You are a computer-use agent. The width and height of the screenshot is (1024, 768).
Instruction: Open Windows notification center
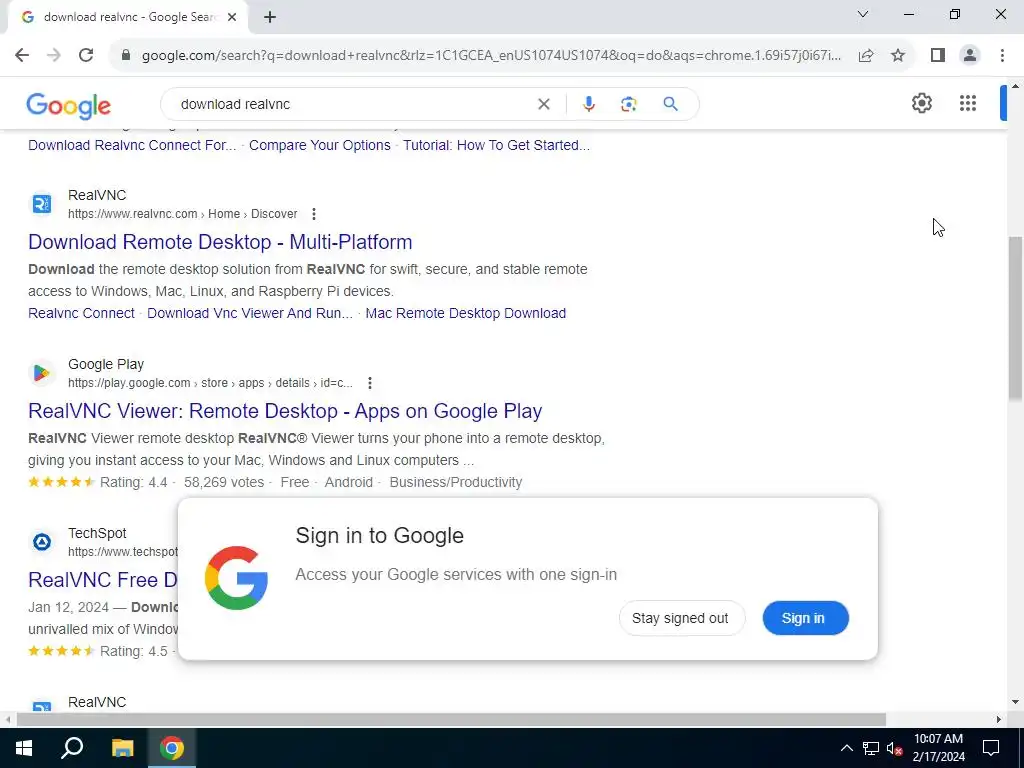pos(991,748)
